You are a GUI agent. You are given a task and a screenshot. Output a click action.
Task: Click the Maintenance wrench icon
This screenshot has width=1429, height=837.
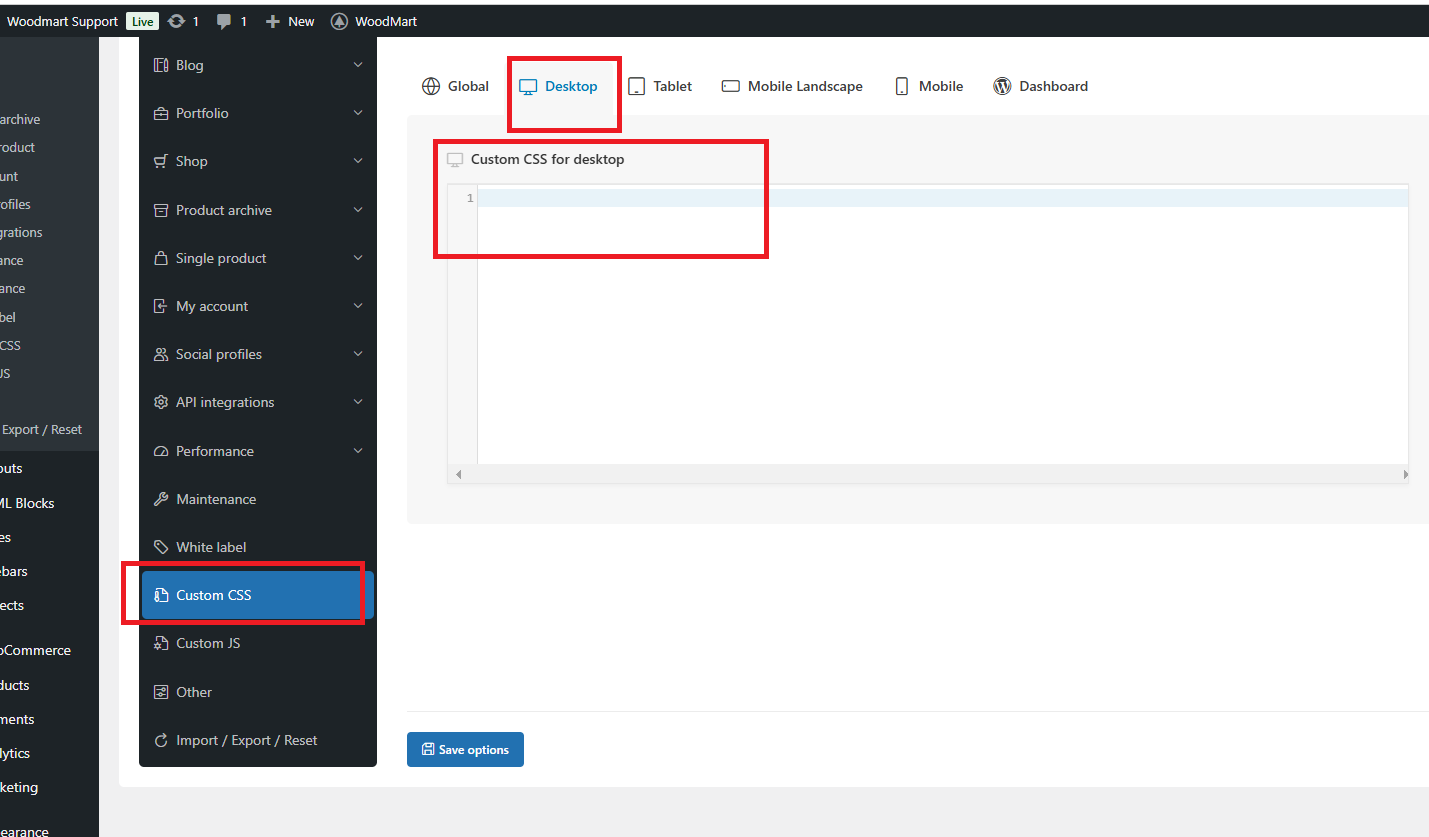pos(160,499)
